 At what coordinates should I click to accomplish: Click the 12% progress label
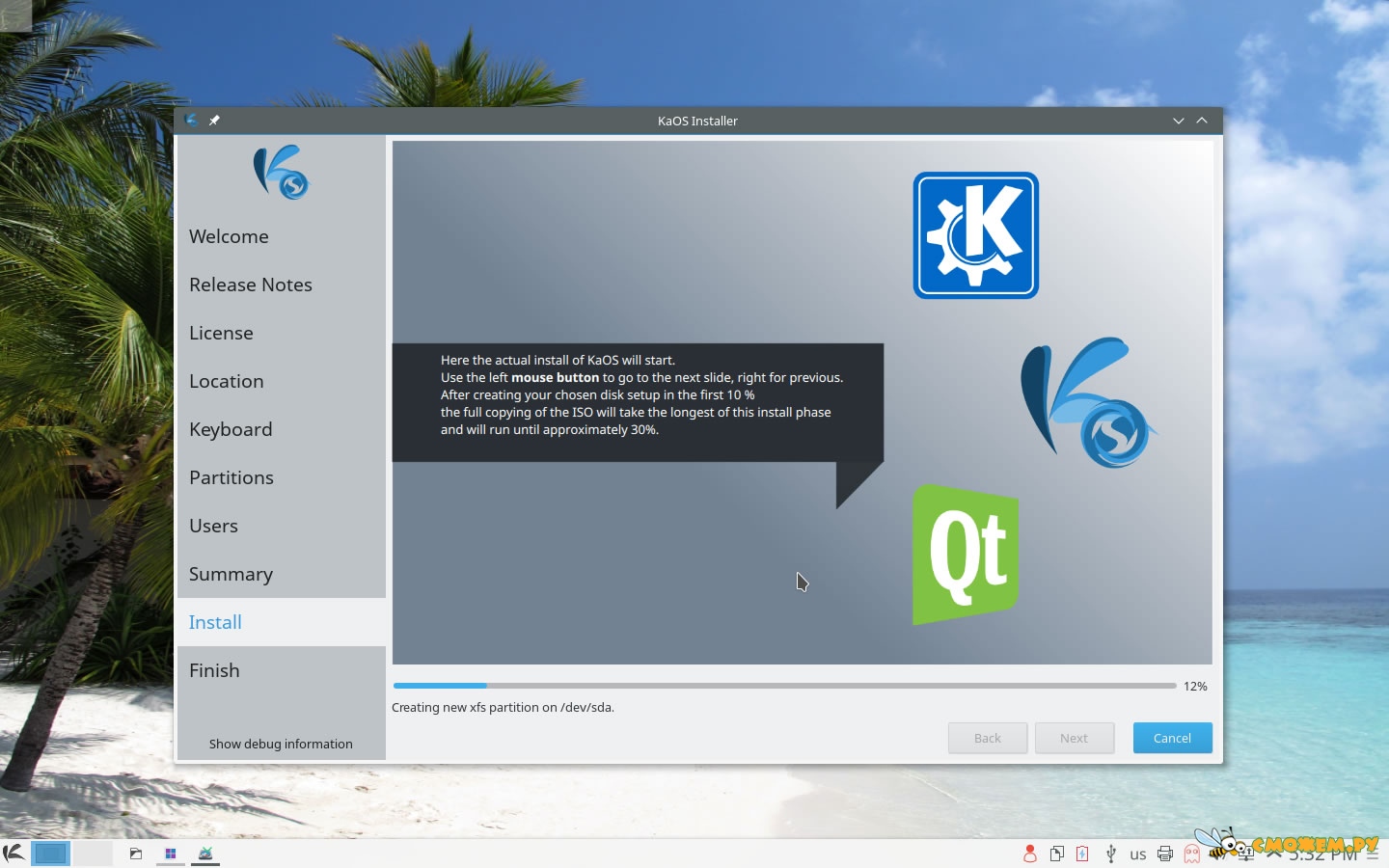[1195, 686]
